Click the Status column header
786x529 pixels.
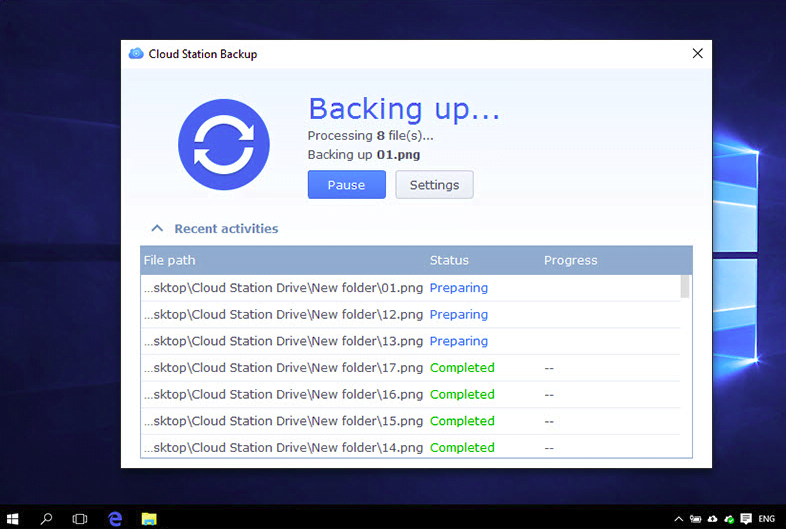coord(449,260)
